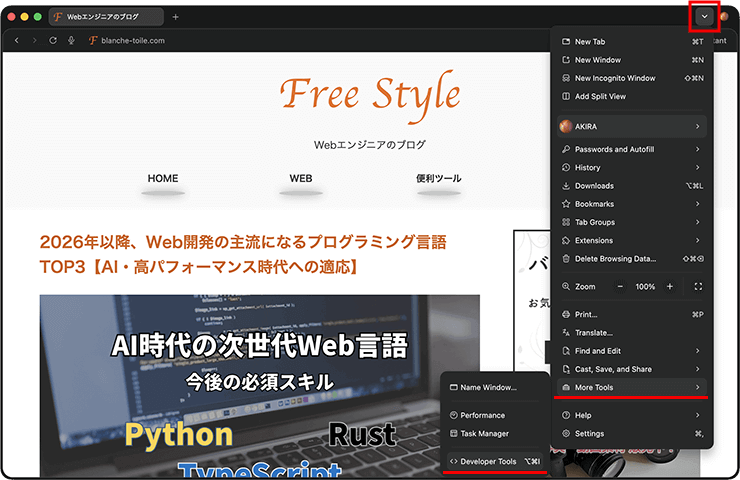Open Downloads from the menu
This screenshot has width=740, height=480.
[x=632, y=186]
